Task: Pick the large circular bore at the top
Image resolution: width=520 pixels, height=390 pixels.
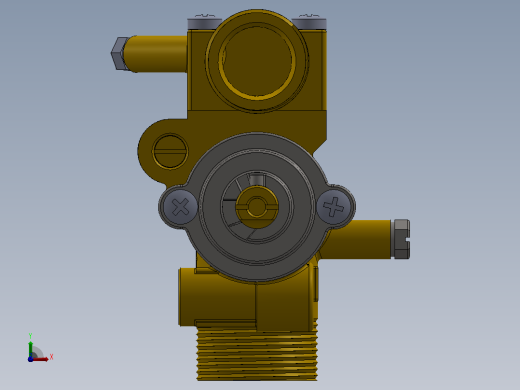Action: [257, 61]
